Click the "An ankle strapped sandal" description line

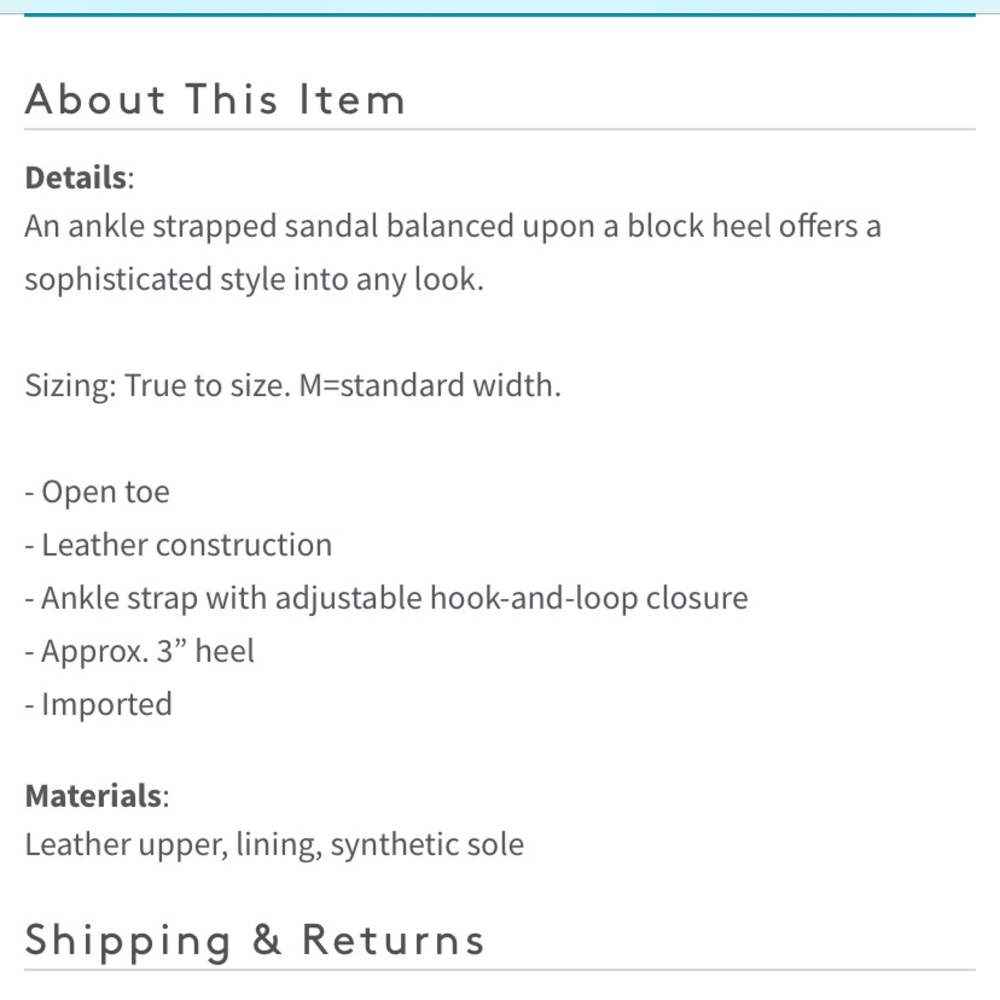coord(453,226)
